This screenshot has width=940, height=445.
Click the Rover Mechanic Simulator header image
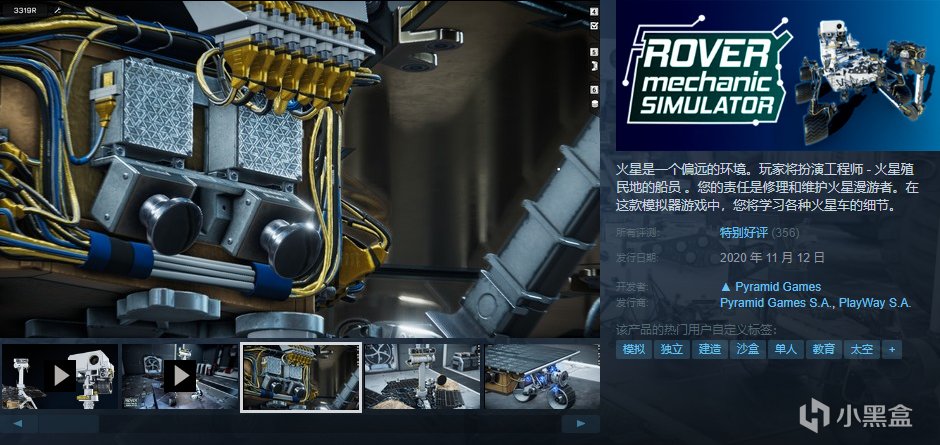[x=778, y=76]
